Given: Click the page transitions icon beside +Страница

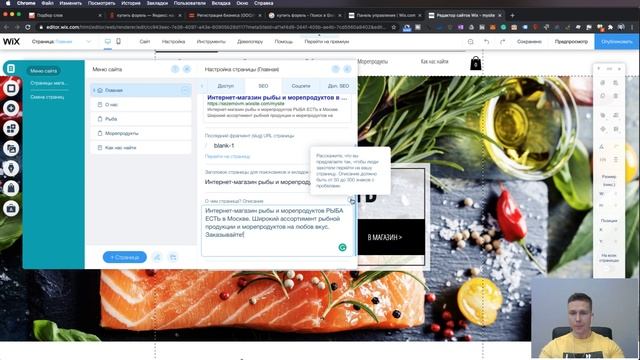Looking at the screenshot, I should click(x=157, y=257).
